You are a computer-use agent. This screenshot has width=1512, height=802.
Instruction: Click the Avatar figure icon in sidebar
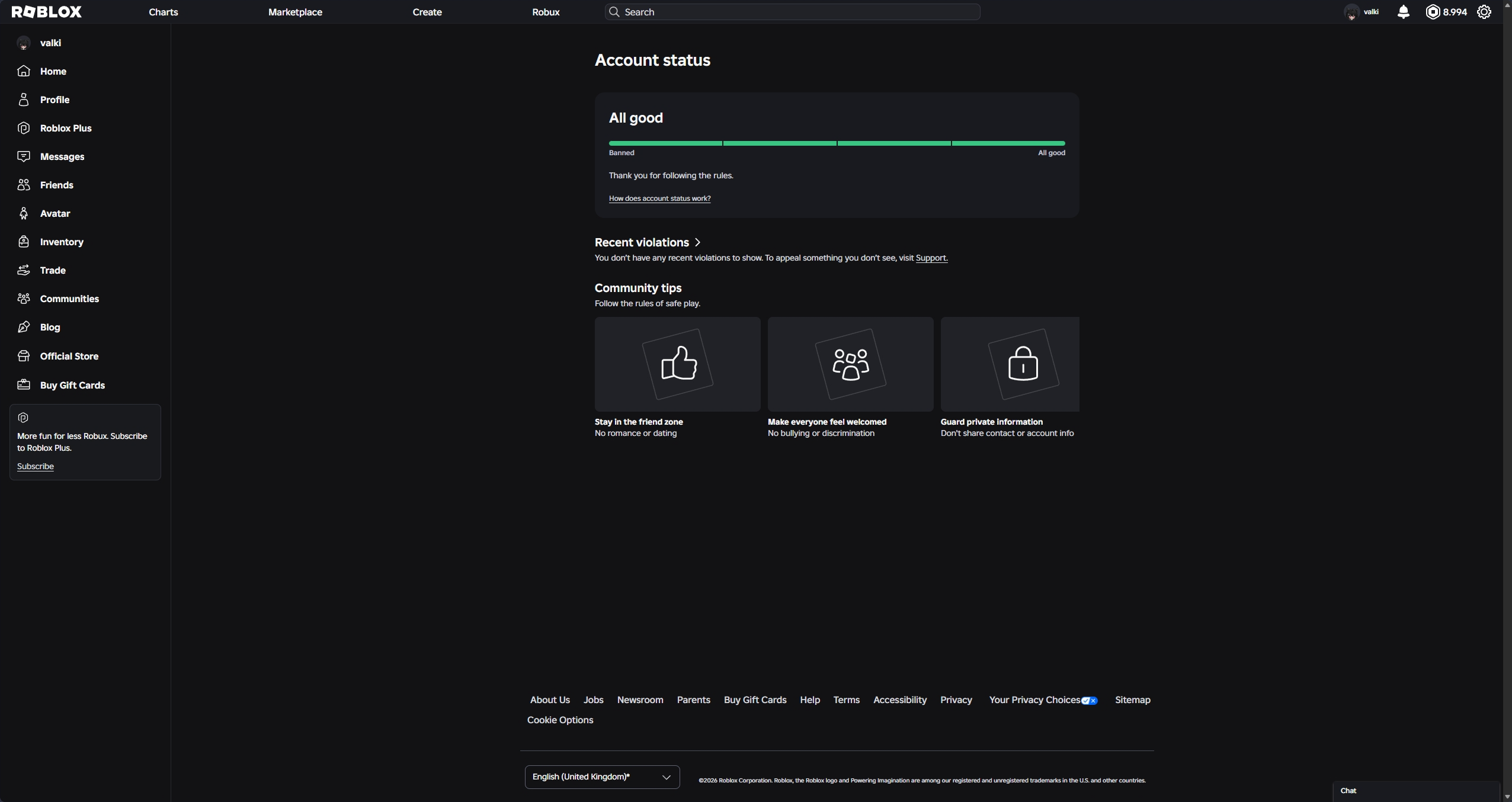[x=24, y=213]
